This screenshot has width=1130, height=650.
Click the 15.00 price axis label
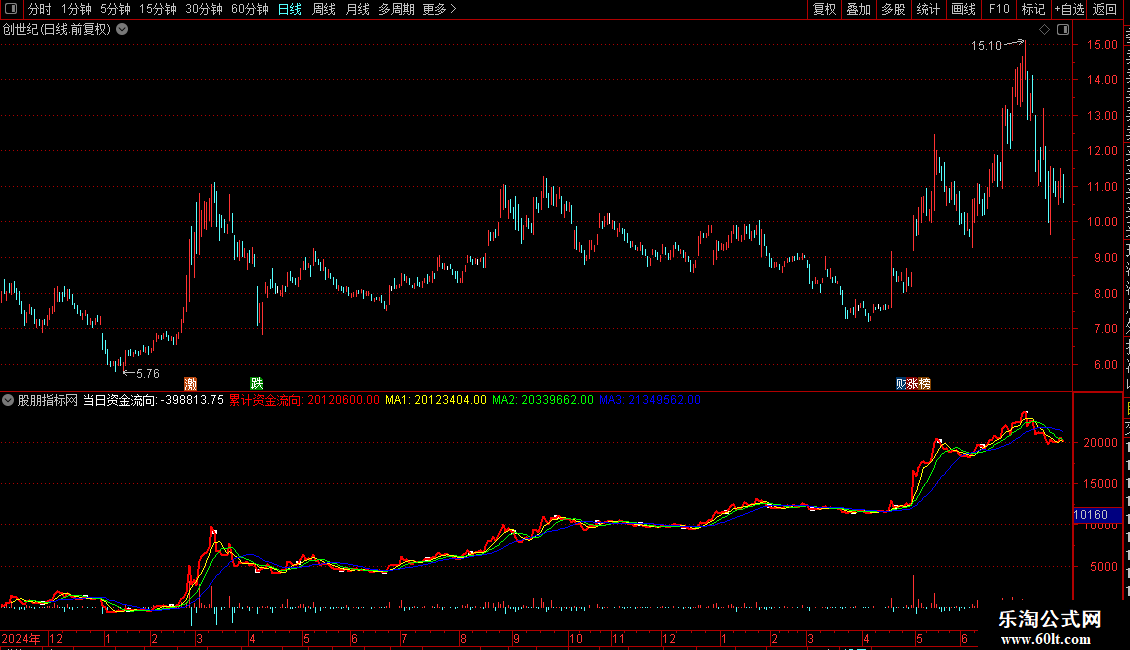tap(1102, 45)
